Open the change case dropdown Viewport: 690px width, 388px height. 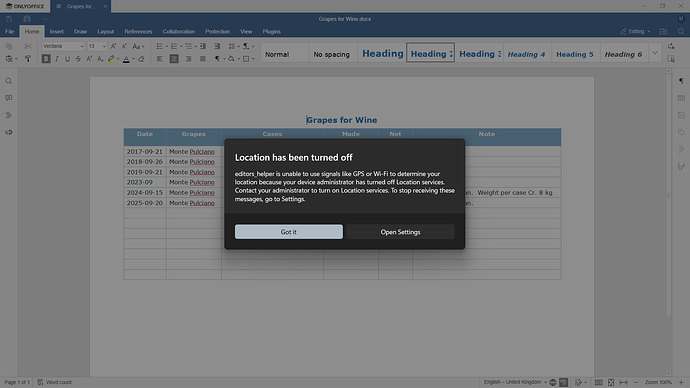click(x=138, y=46)
